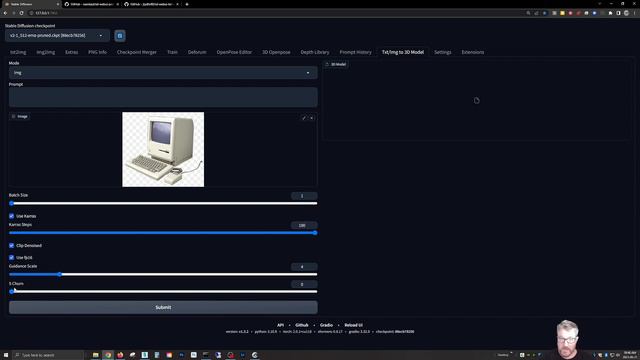Toggle the Use fp16 checkbox
Screen dimensions: 640x360
(x=11, y=258)
